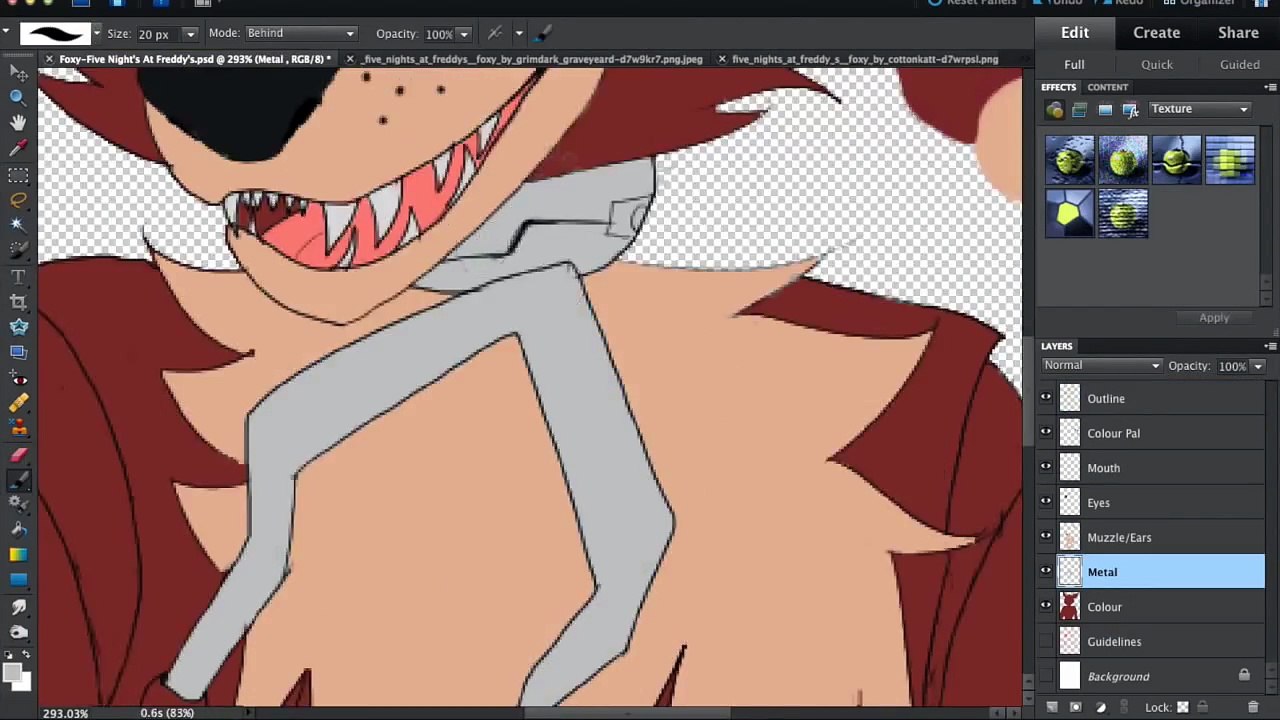Image resolution: width=1280 pixels, height=720 pixels.
Task: Select the Clone Stamp tool
Action: pos(18,428)
